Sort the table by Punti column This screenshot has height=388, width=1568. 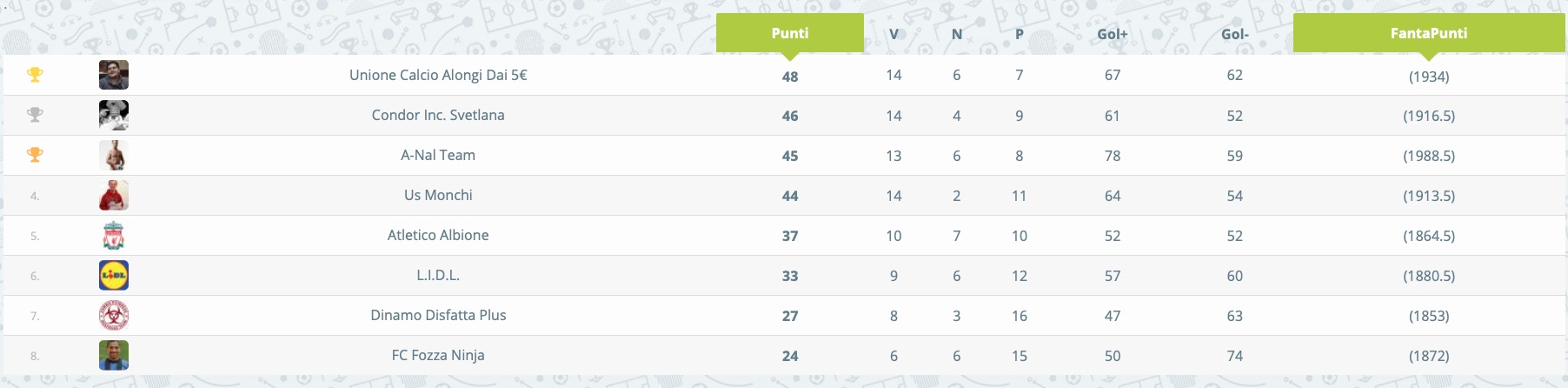click(x=790, y=33)
